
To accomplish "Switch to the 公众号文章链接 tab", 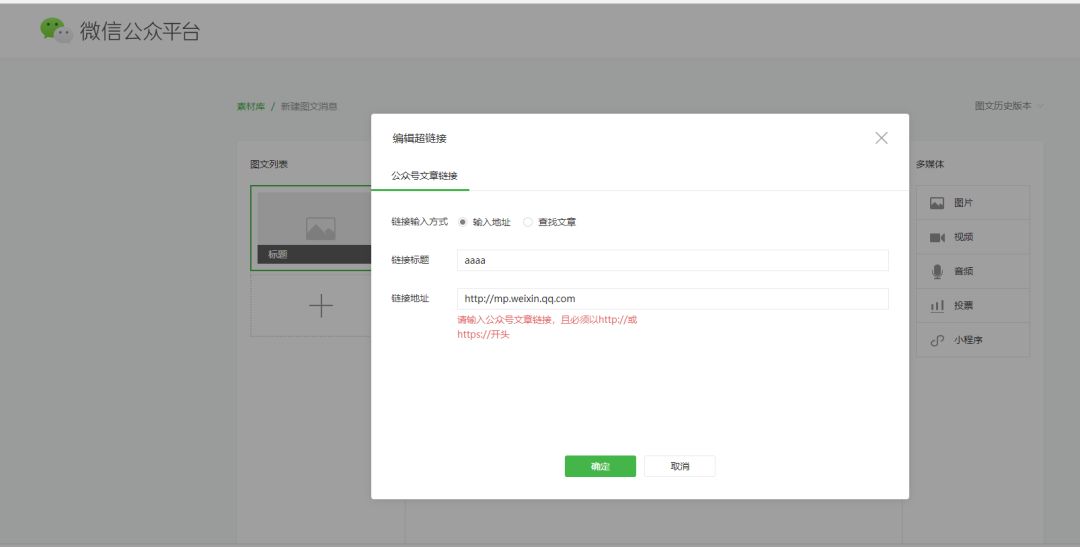I will click(424, 176).
